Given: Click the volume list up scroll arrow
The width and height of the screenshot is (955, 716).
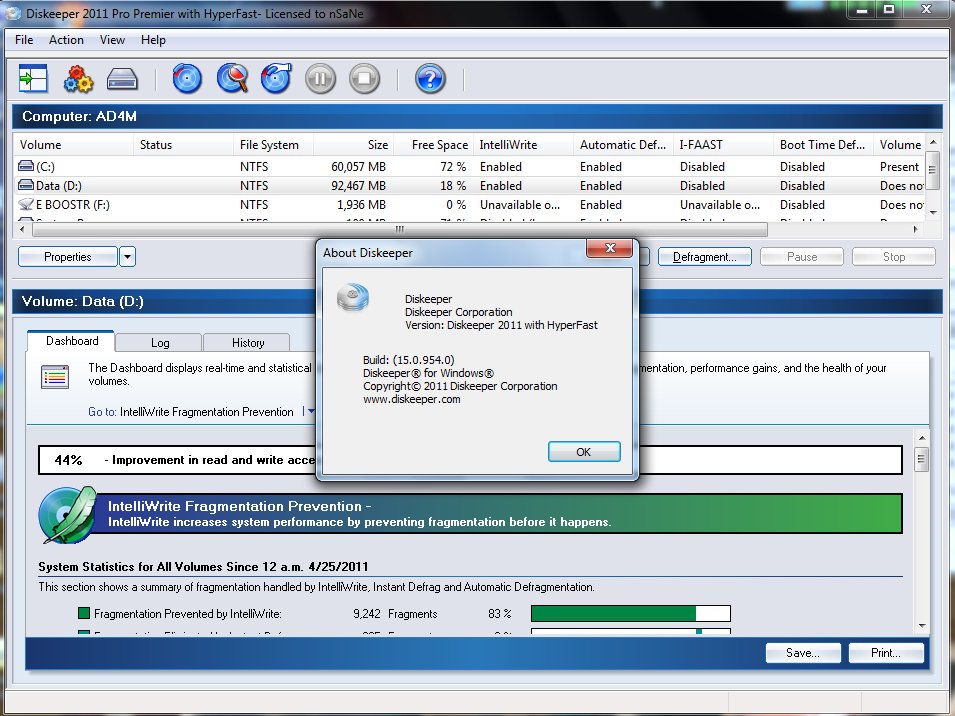Looking at the screenshot, I should point(933,142).
